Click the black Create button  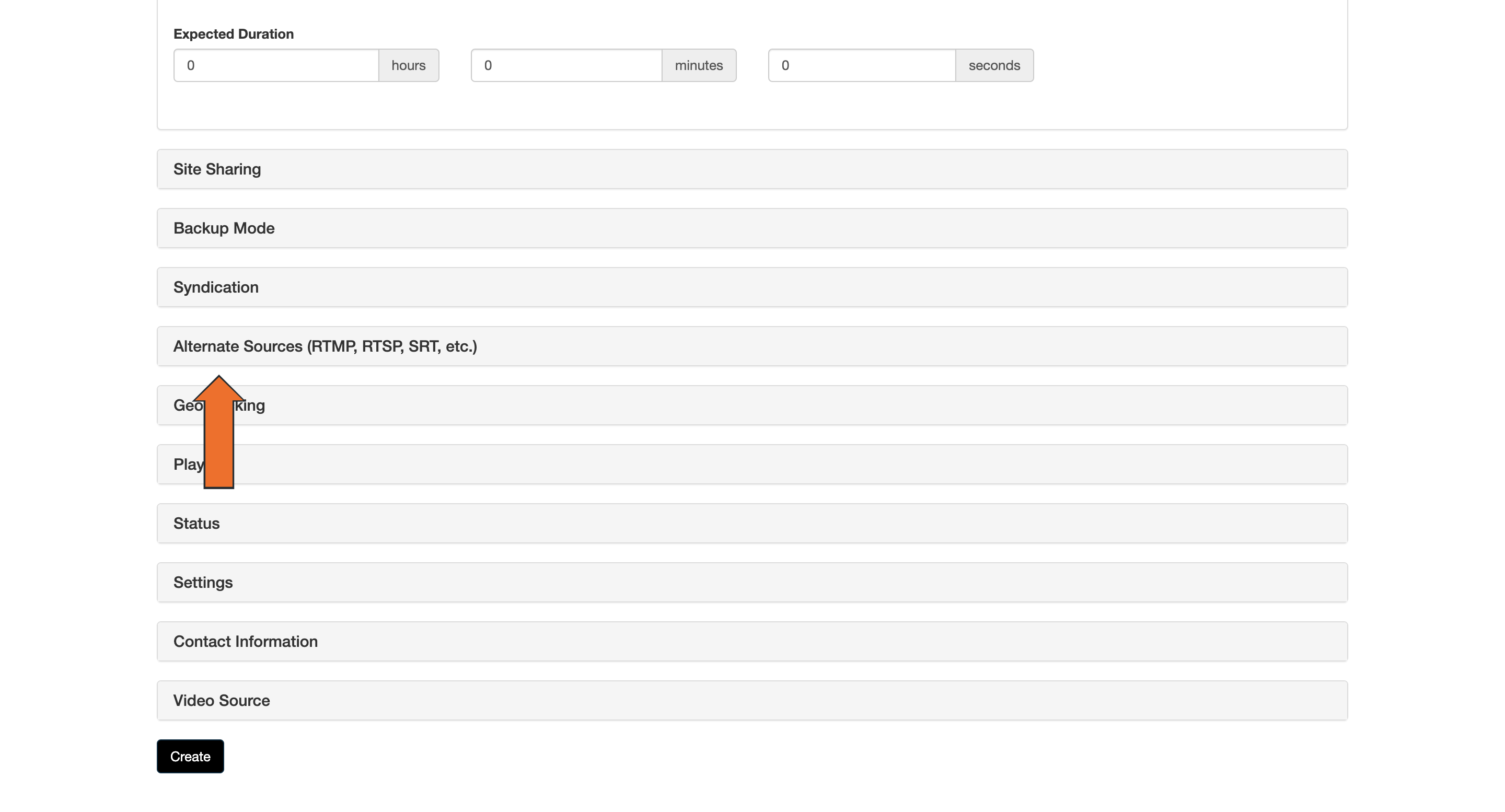tap(190, 756)
